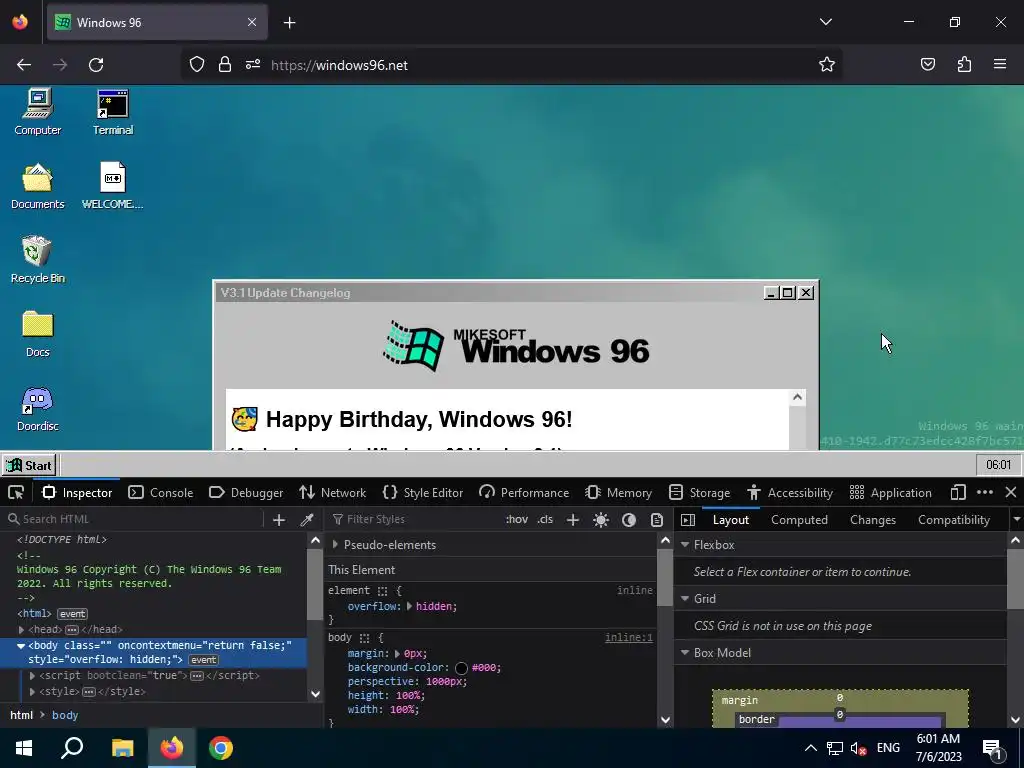Viewport: 1024px width, 768px height.
Task: Collapse the Flexbox section
Action: tap(685, 545)
